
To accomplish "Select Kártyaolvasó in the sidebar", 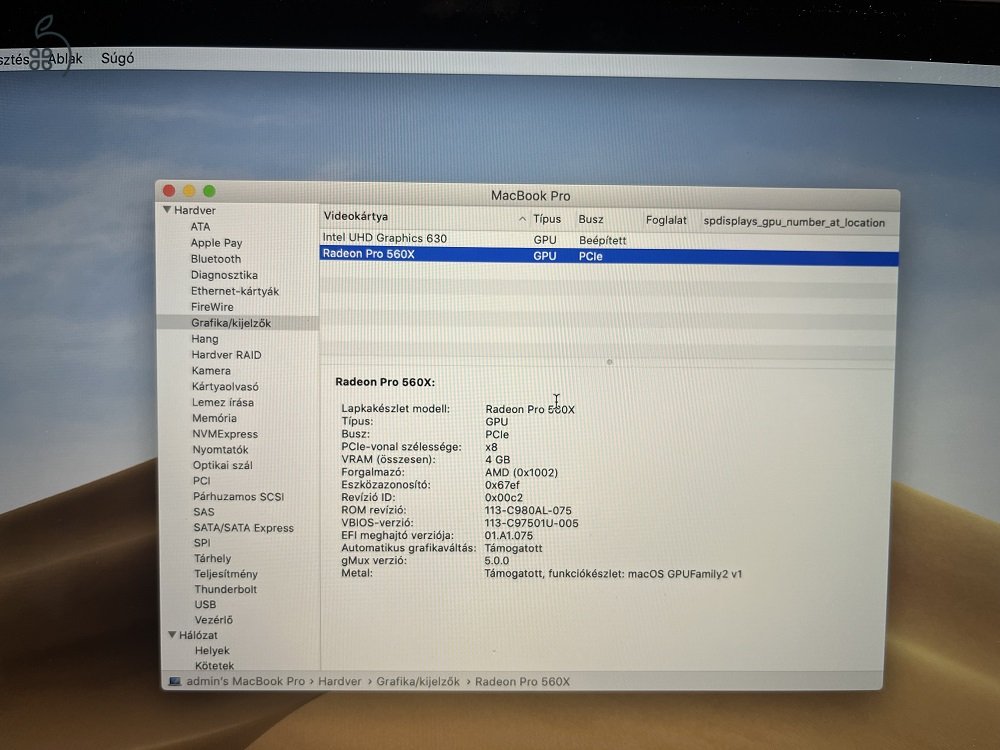I will coord(225,386).
